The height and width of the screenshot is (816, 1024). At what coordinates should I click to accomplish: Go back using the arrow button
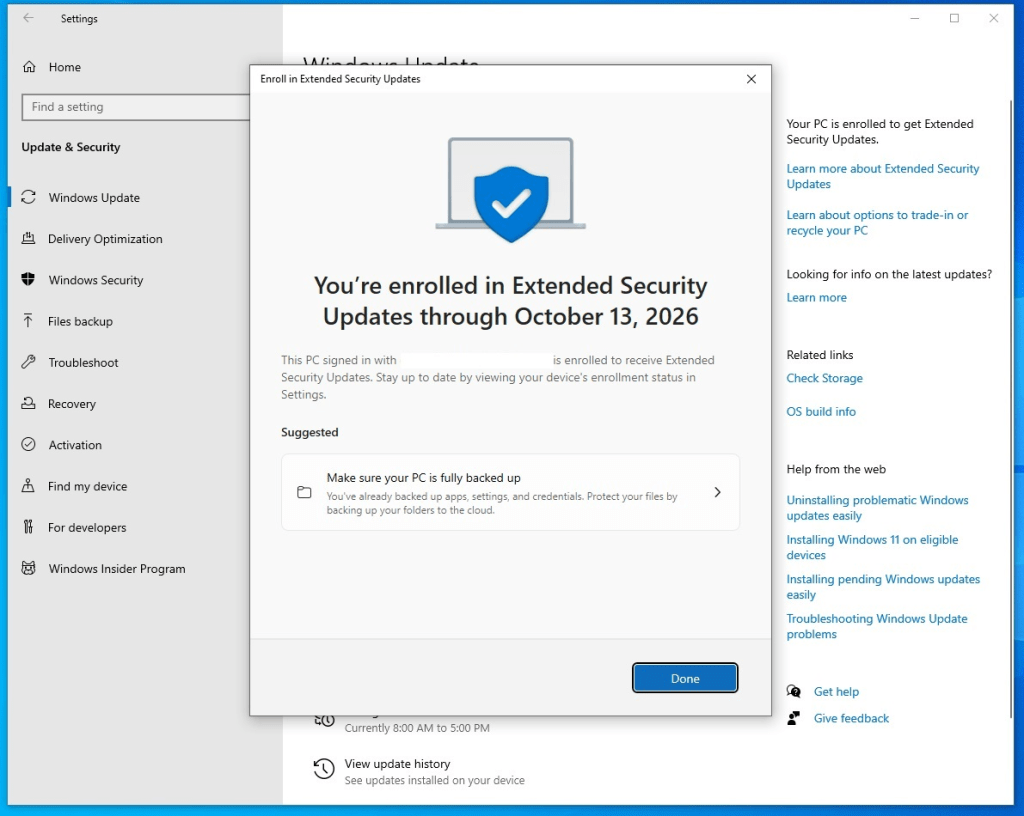tap(27, 17)
